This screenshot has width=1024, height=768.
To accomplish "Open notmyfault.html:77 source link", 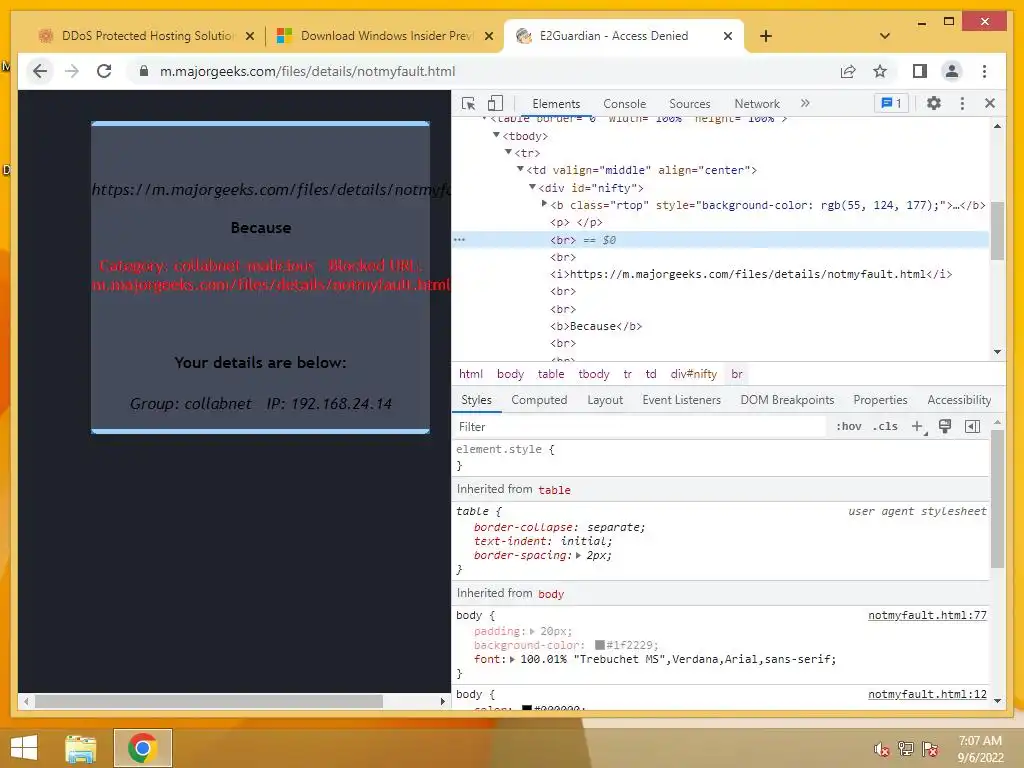I will pos(927,615).
